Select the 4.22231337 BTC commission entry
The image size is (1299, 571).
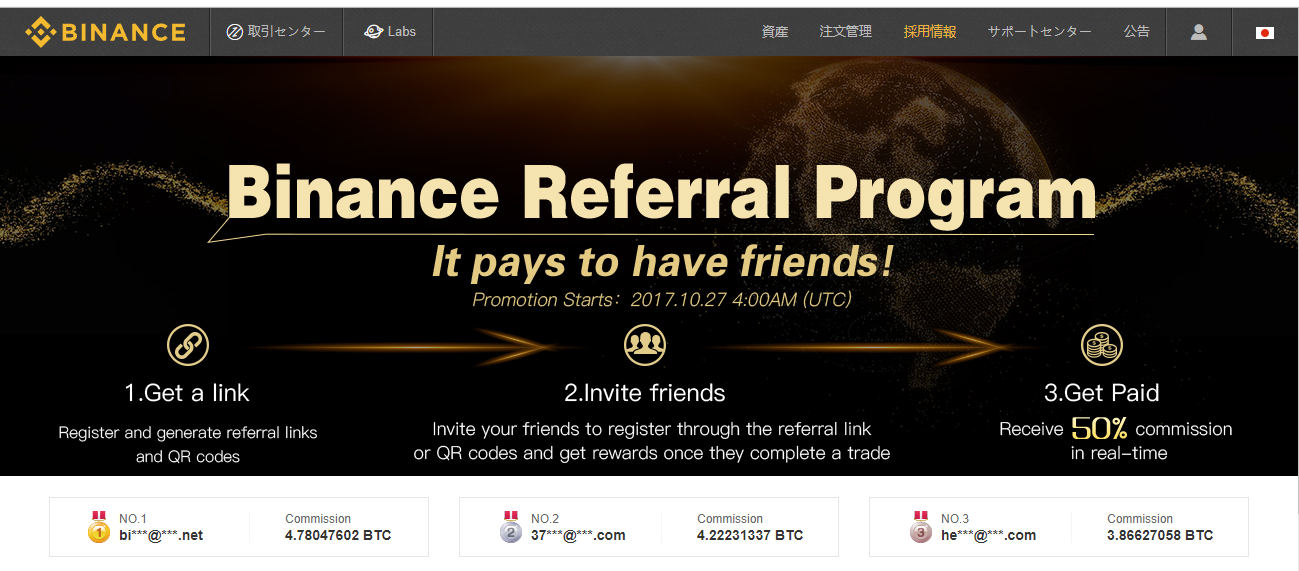click(x=750, y=535)
